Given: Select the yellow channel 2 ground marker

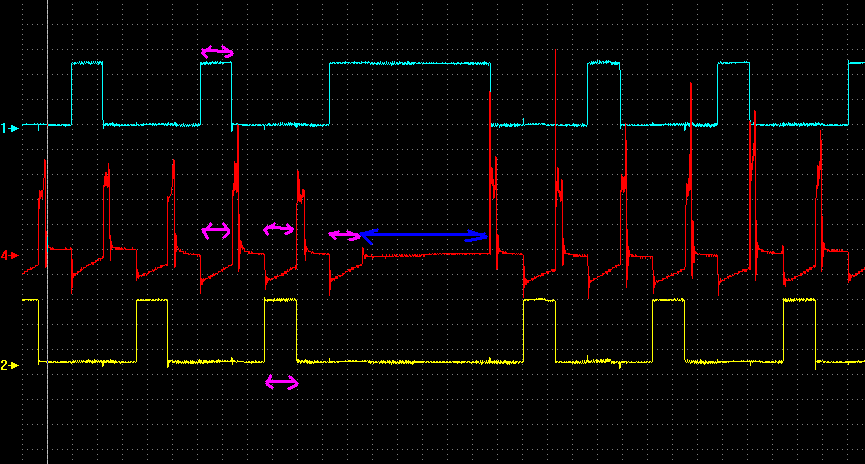Looking at the screenshot, I should [10, 365].
